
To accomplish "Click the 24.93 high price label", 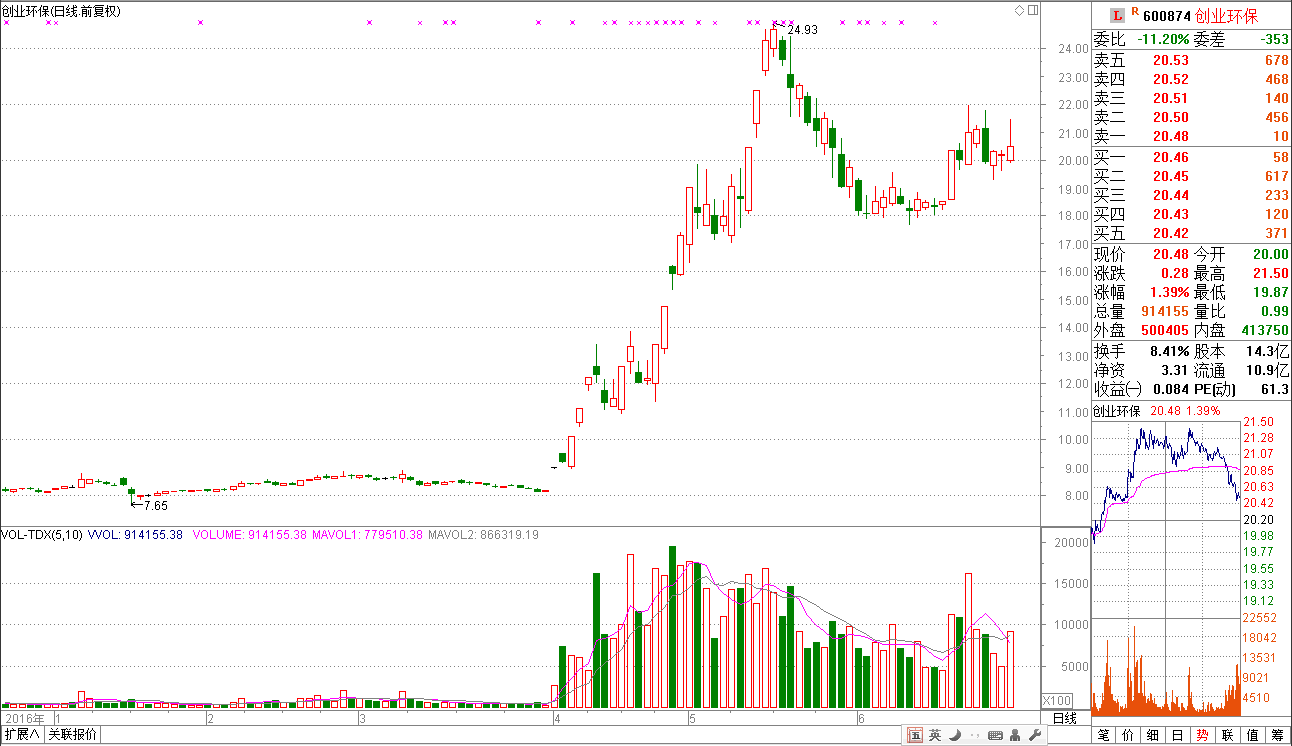I will pyautogui.click(x=803, y=30).
